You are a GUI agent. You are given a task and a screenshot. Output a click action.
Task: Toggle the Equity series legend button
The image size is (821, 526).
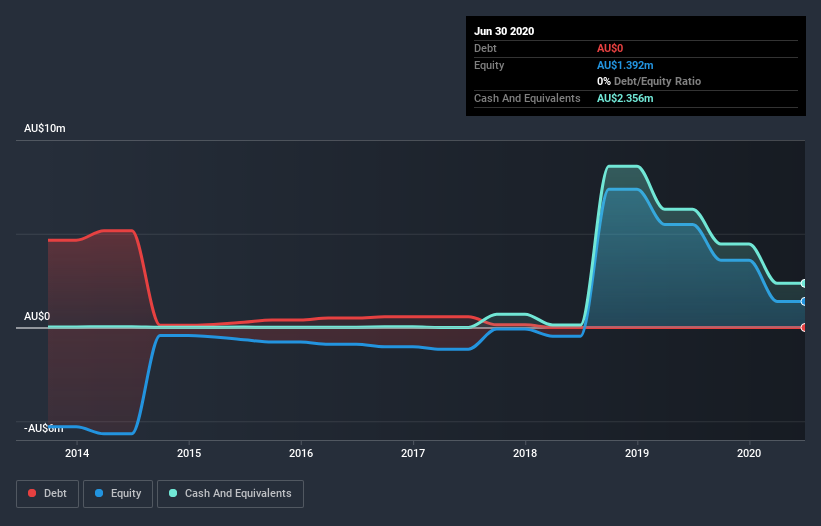point(118,494)
